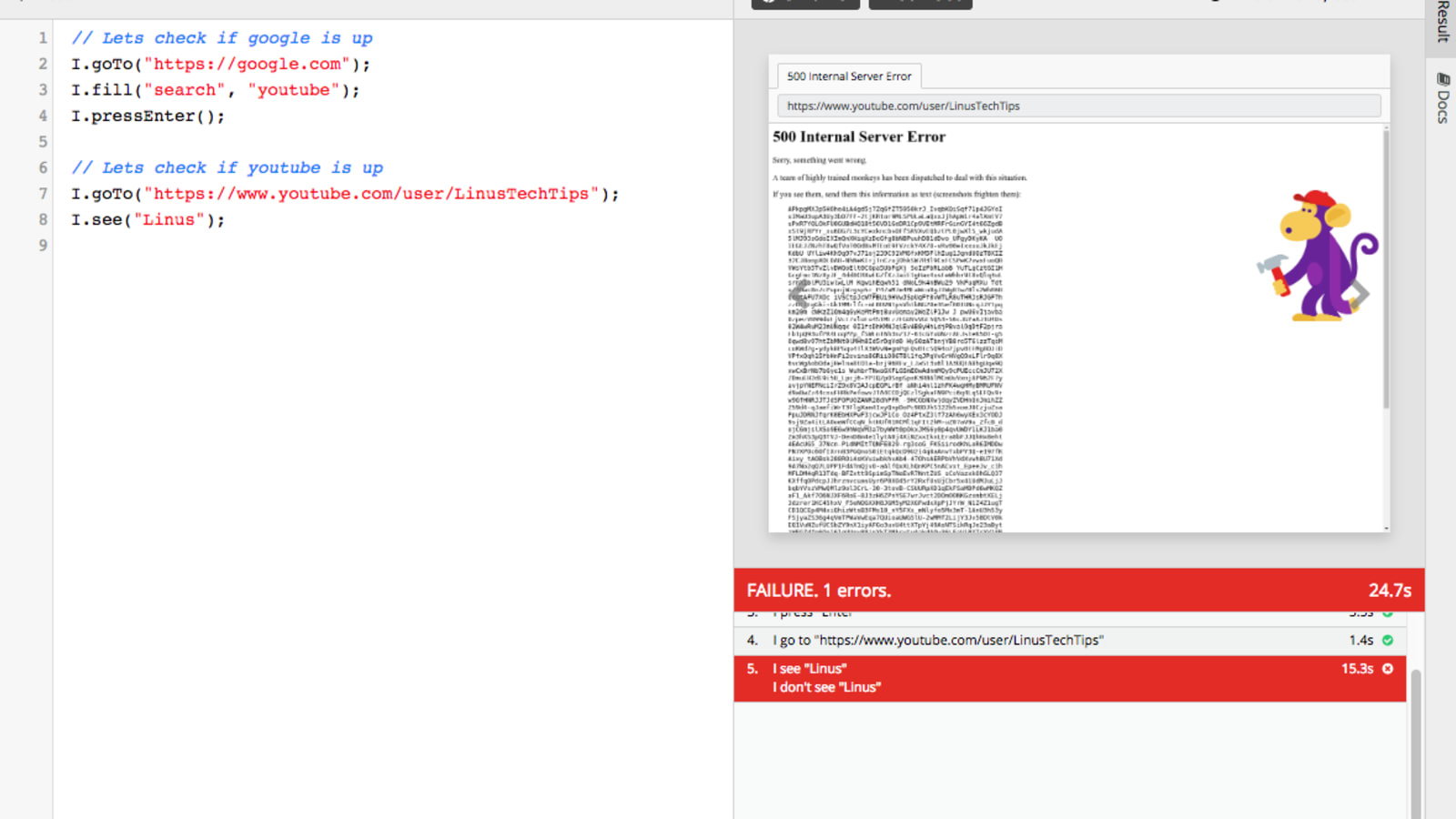Click code line I.goTo google.com

click(221, 65)
